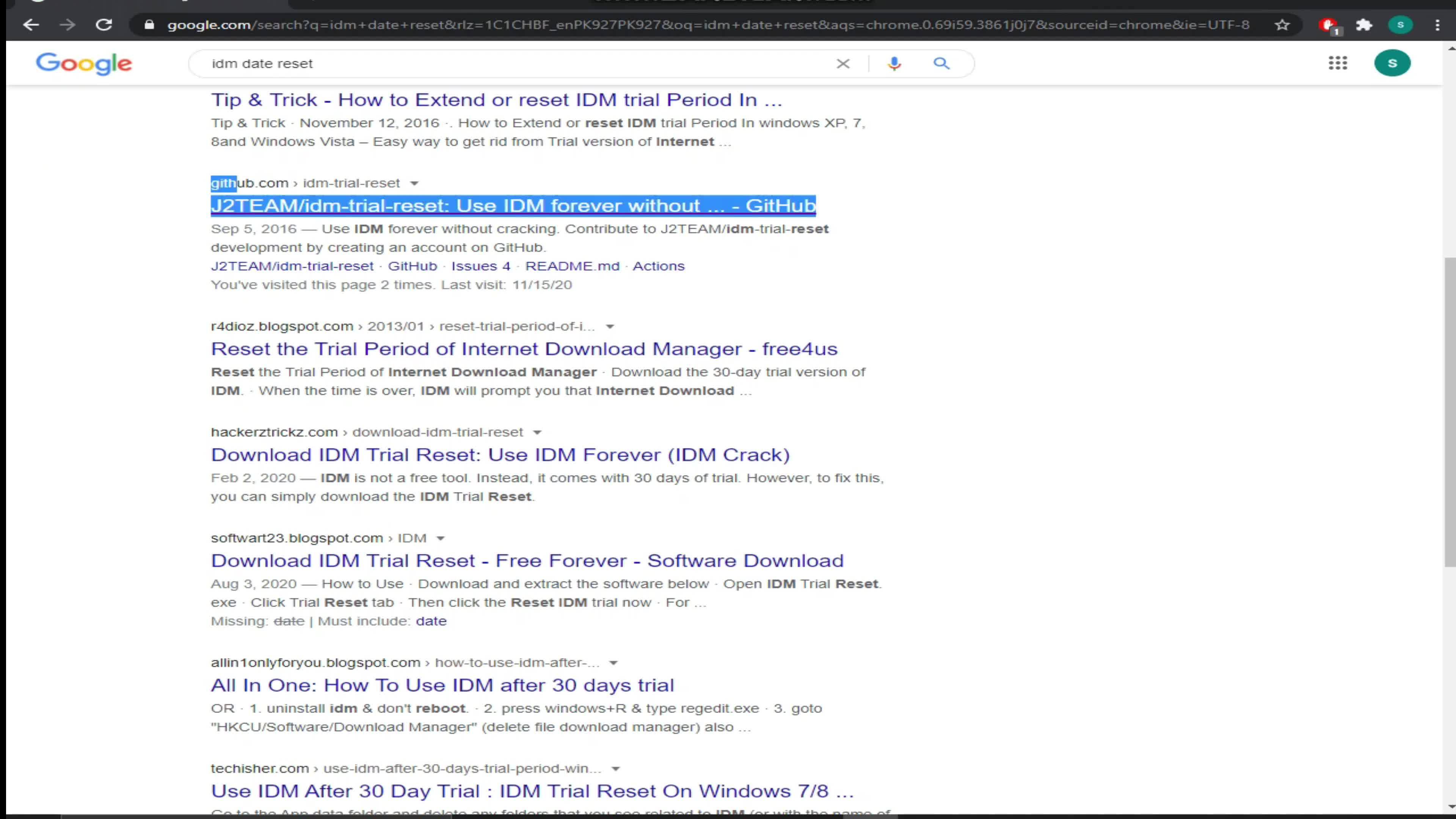This screenshot has width=1456, height=819.
Task: Expand options arrow for r4dioz.blogspot.com result
Action: pyautogui.click(x=610, y=327)
